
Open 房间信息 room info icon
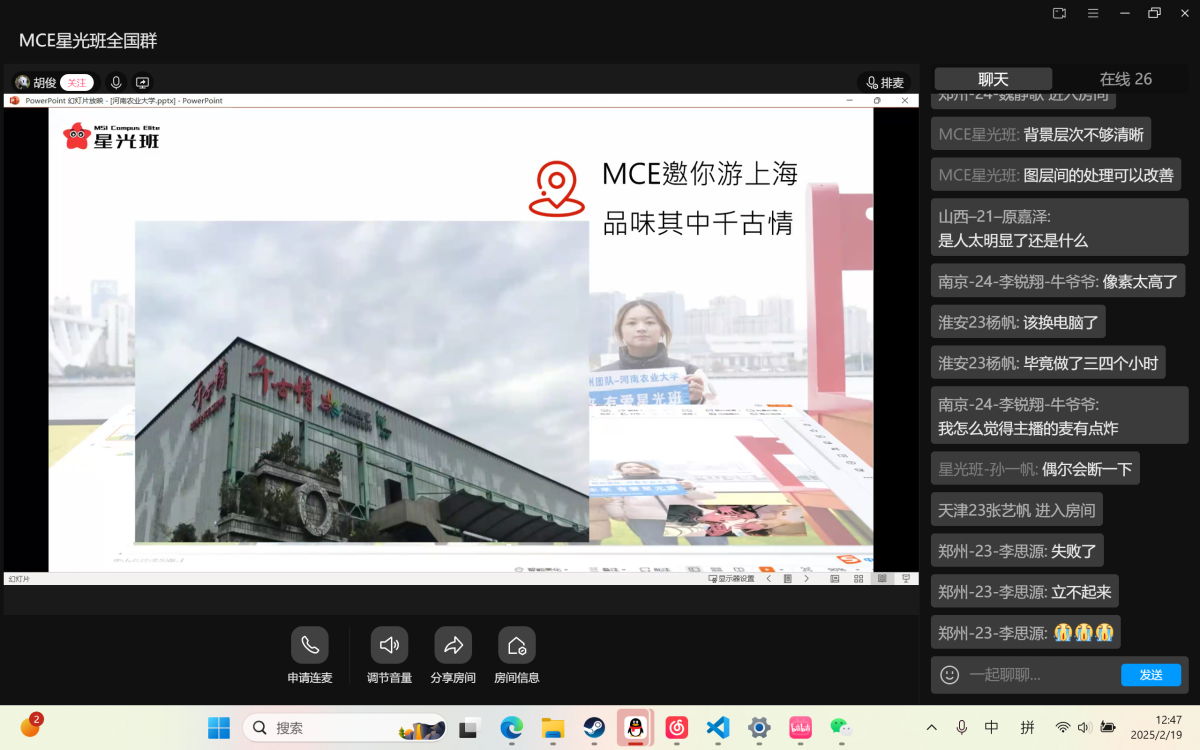(517, 646)
